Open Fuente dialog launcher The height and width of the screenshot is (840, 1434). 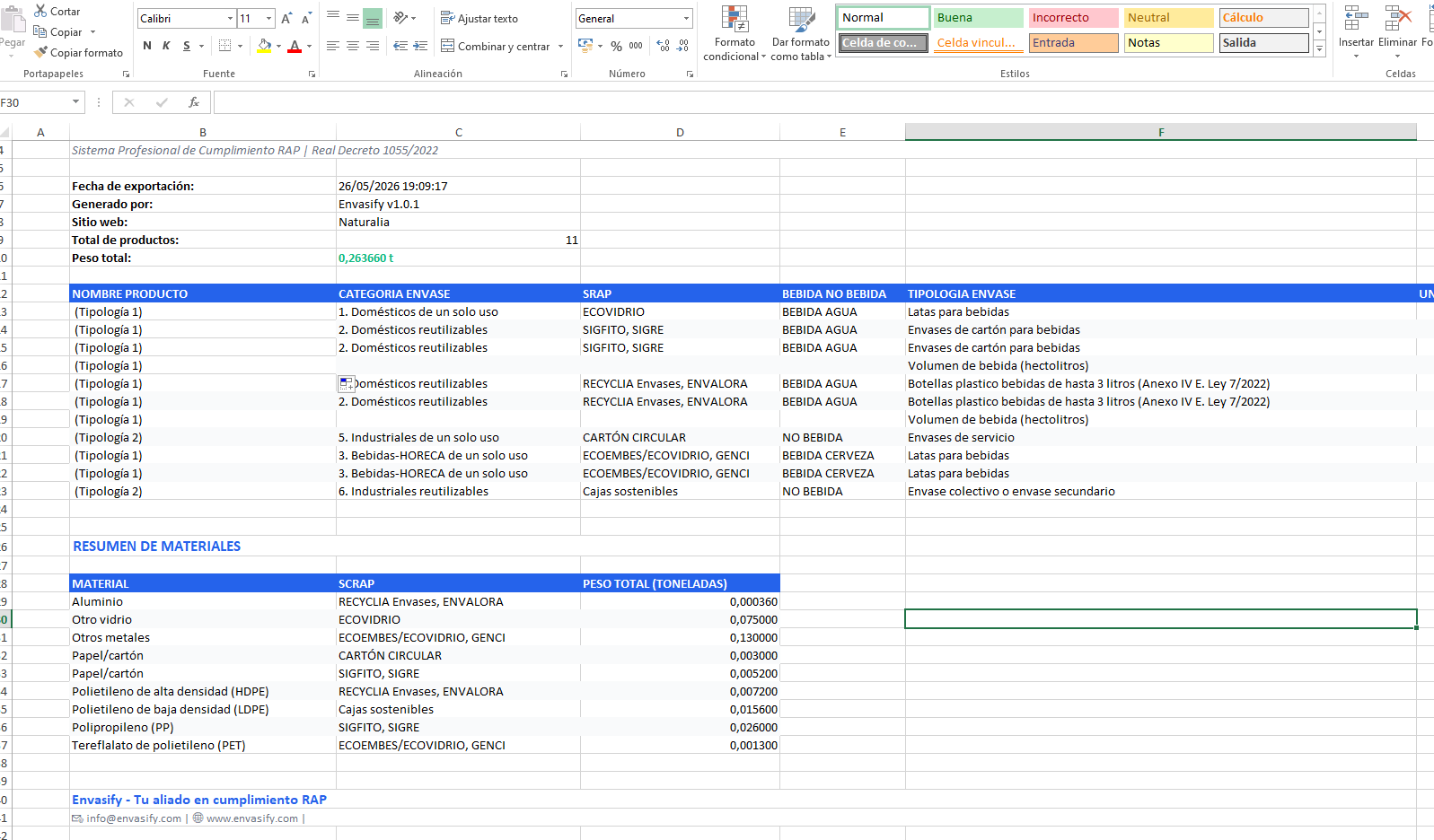[x=312, y=74]
